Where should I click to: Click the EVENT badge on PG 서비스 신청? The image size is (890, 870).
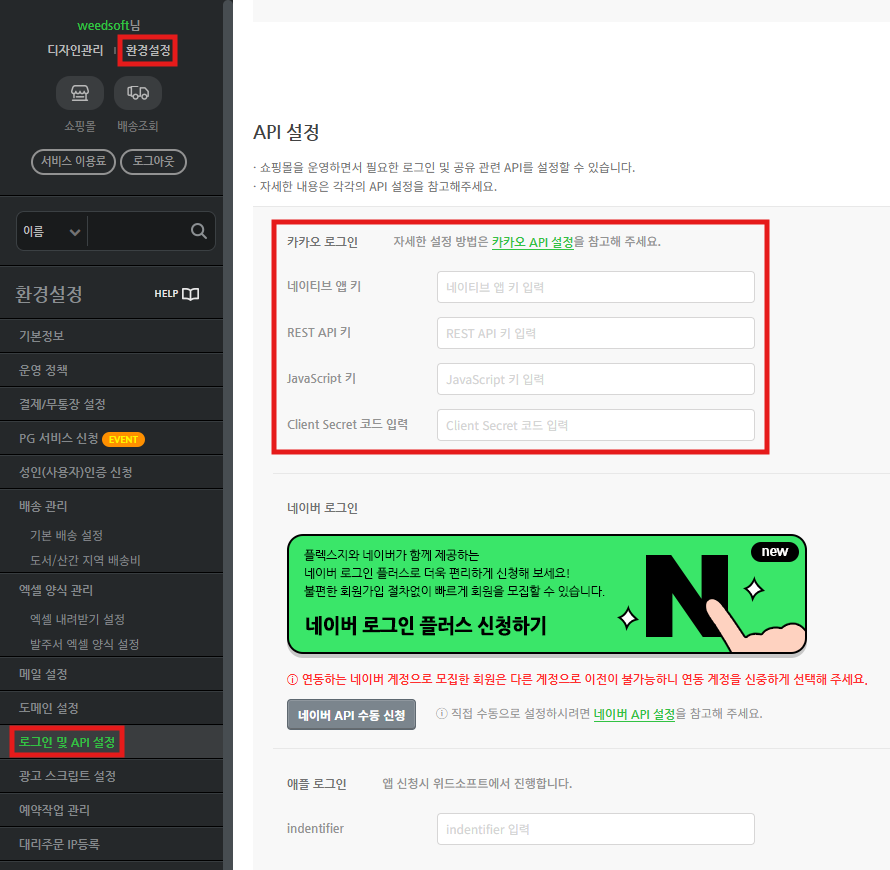[123, 439]
